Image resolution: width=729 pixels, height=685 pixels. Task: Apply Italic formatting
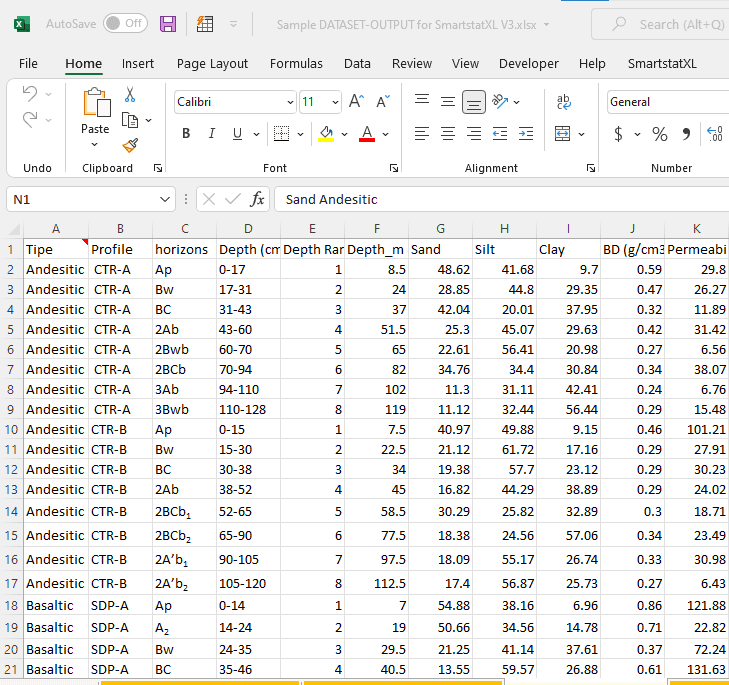212,134
